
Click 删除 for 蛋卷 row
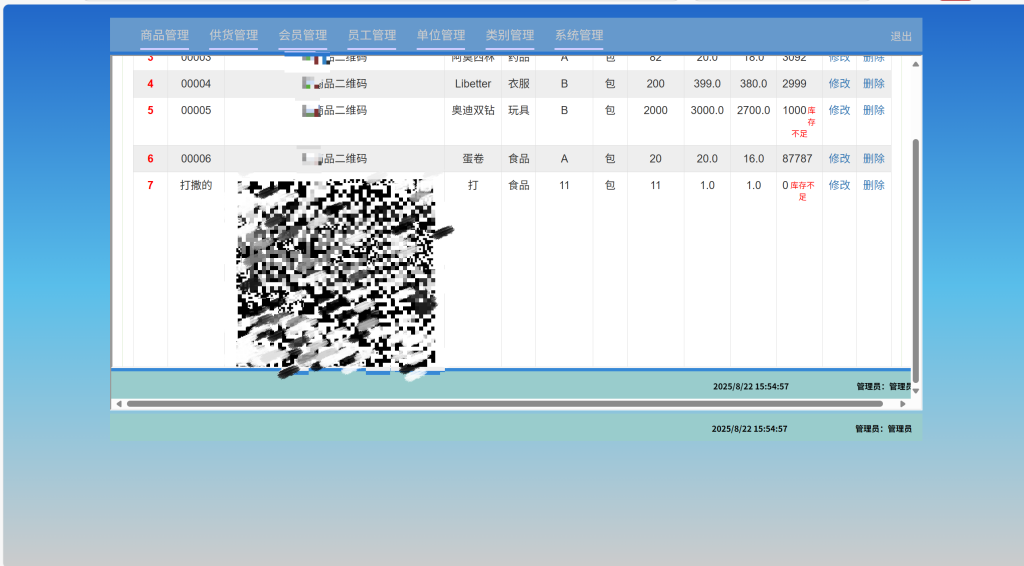point(874,159)
